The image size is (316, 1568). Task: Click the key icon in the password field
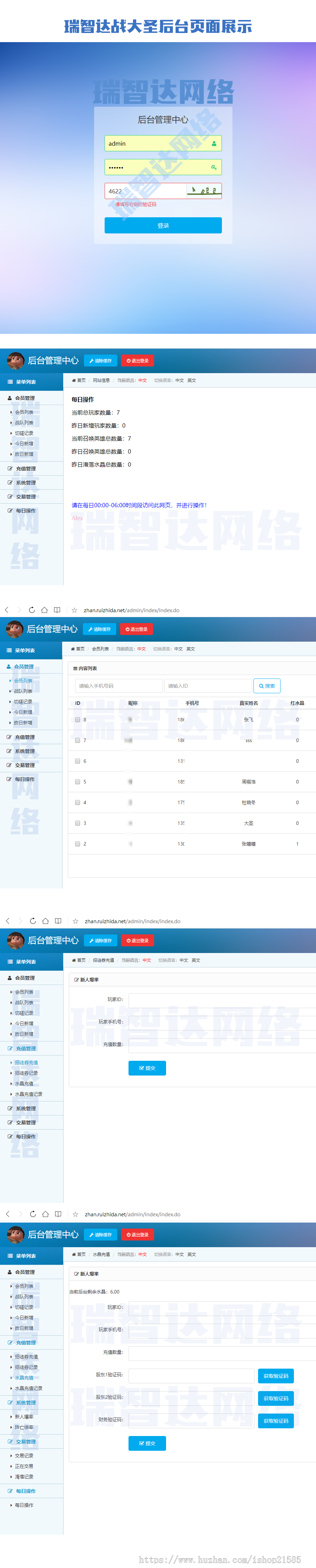click(214, 167)
